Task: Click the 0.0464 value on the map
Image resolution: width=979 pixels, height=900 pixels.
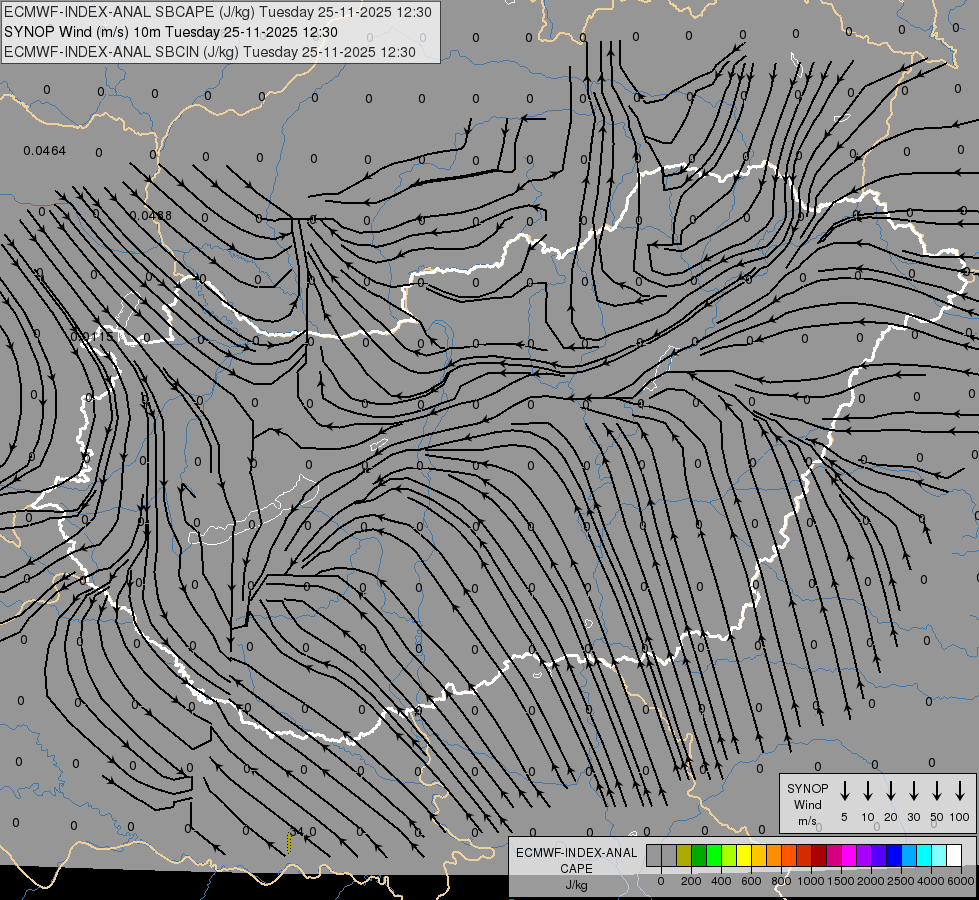Action: point(44,151)
